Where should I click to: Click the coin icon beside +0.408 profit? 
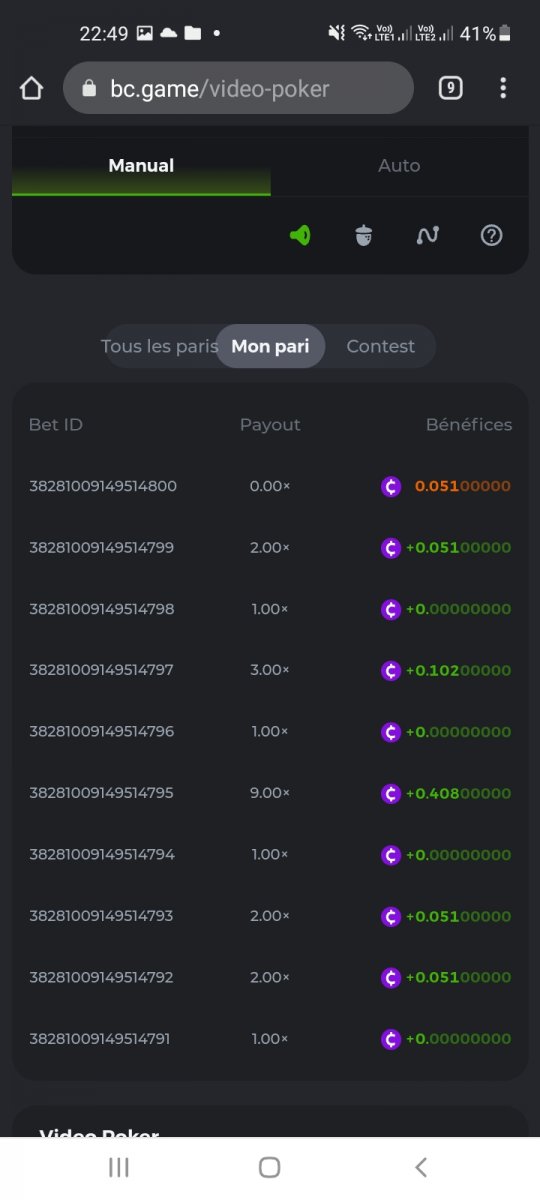tap(391, 793)
